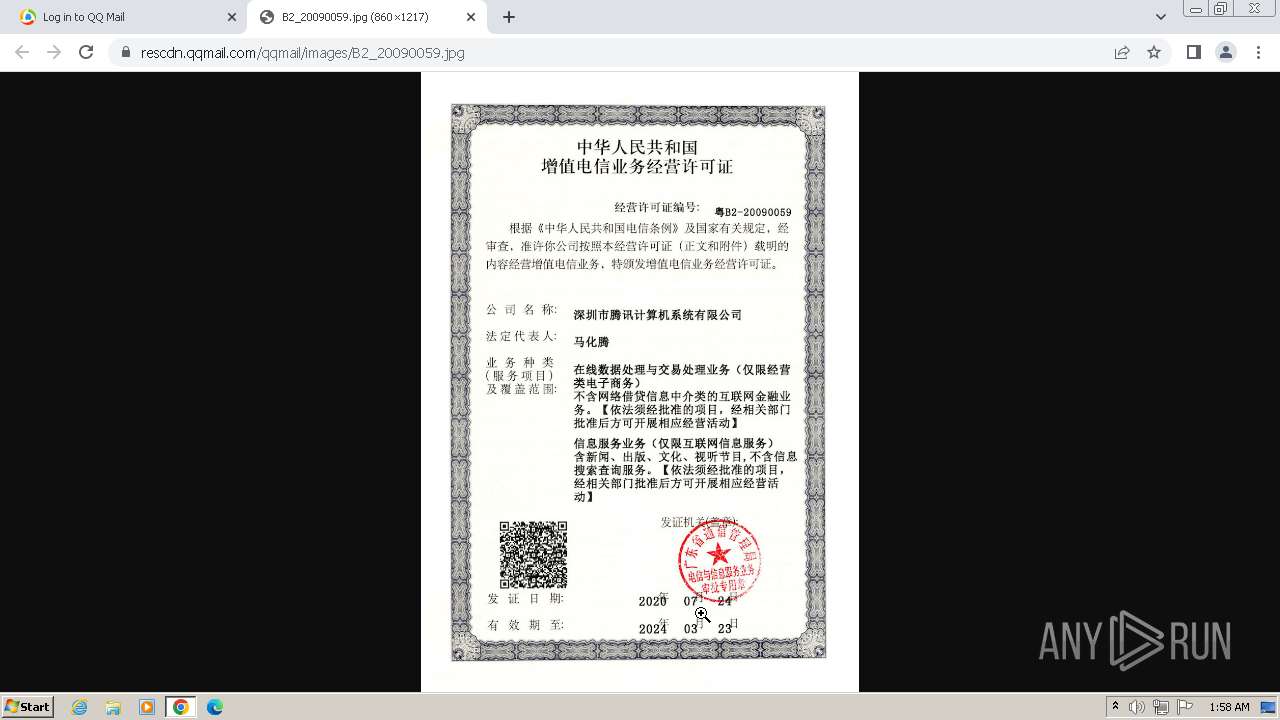Image resolution: width=1280 pixels, height=720 pixels.
Task: Close the B2_20090059.jpg tab
Action: (x=471, y=17)
